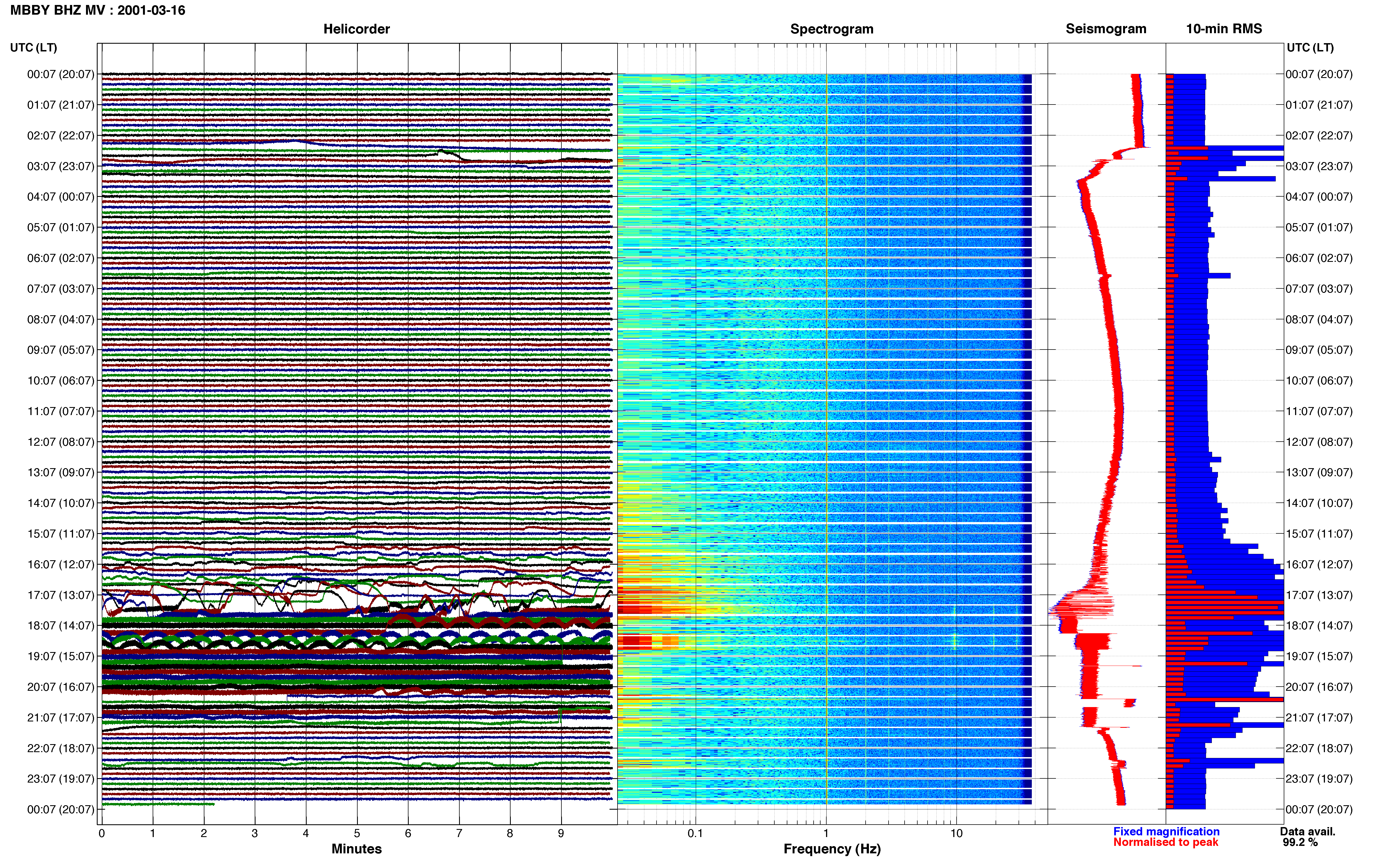
Task: Click right-side time label '17:07 (13:07)'
Action: [1319, 595]
